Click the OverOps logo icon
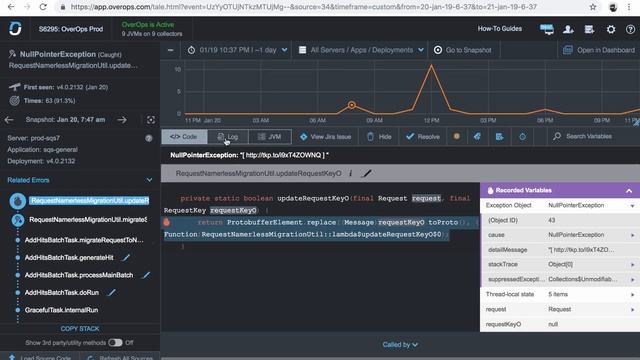 coord(15,29)
